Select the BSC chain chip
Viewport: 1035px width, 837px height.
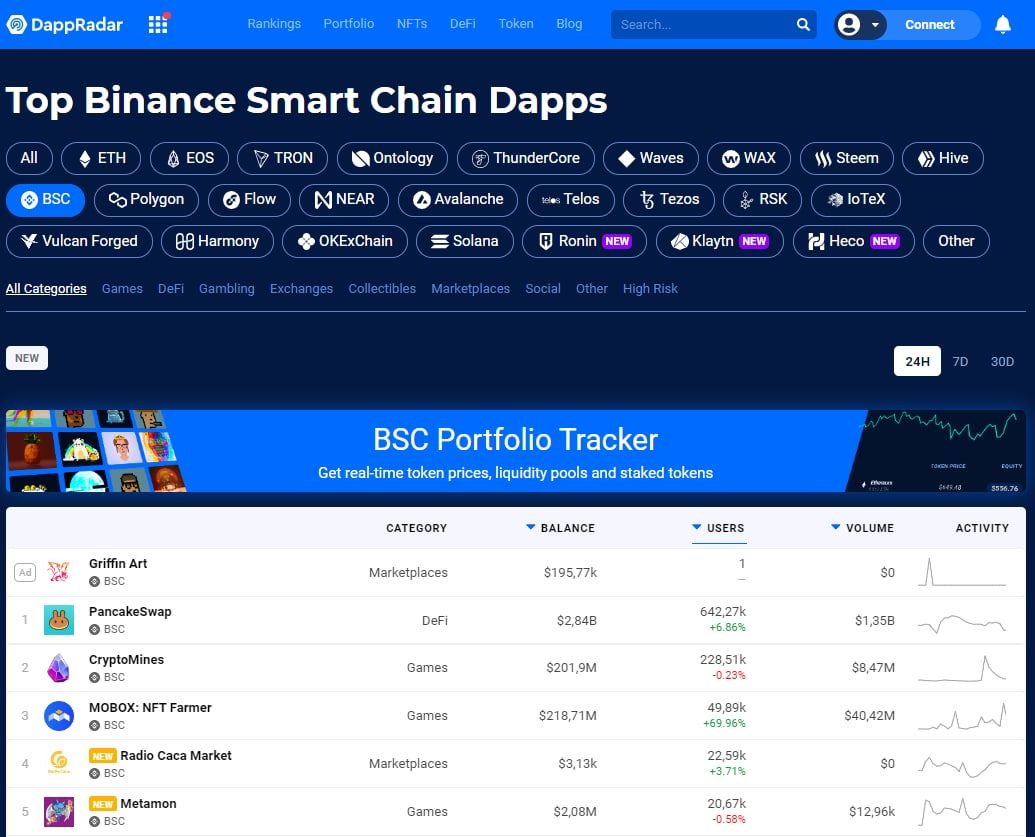[46, 200]
